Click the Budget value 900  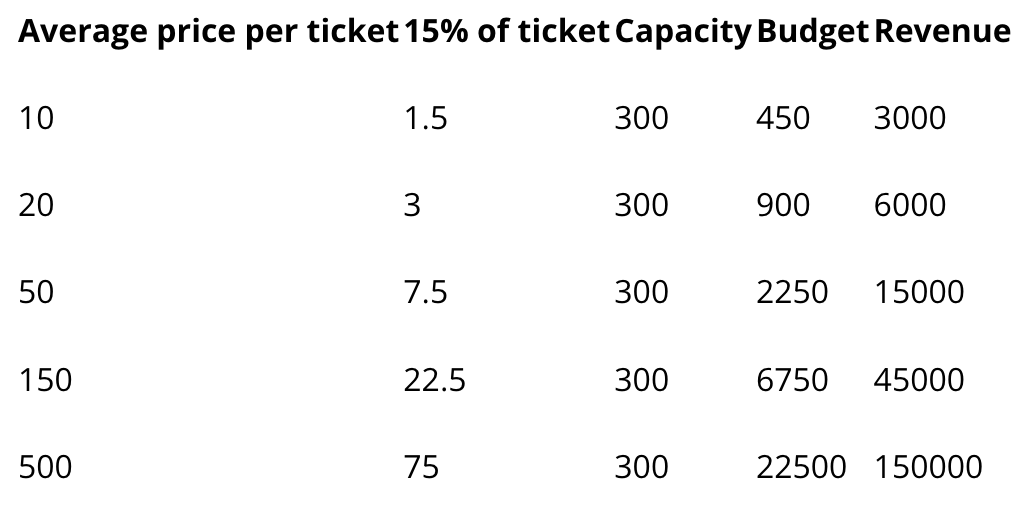pyautogui.click(x=783, y=205)
